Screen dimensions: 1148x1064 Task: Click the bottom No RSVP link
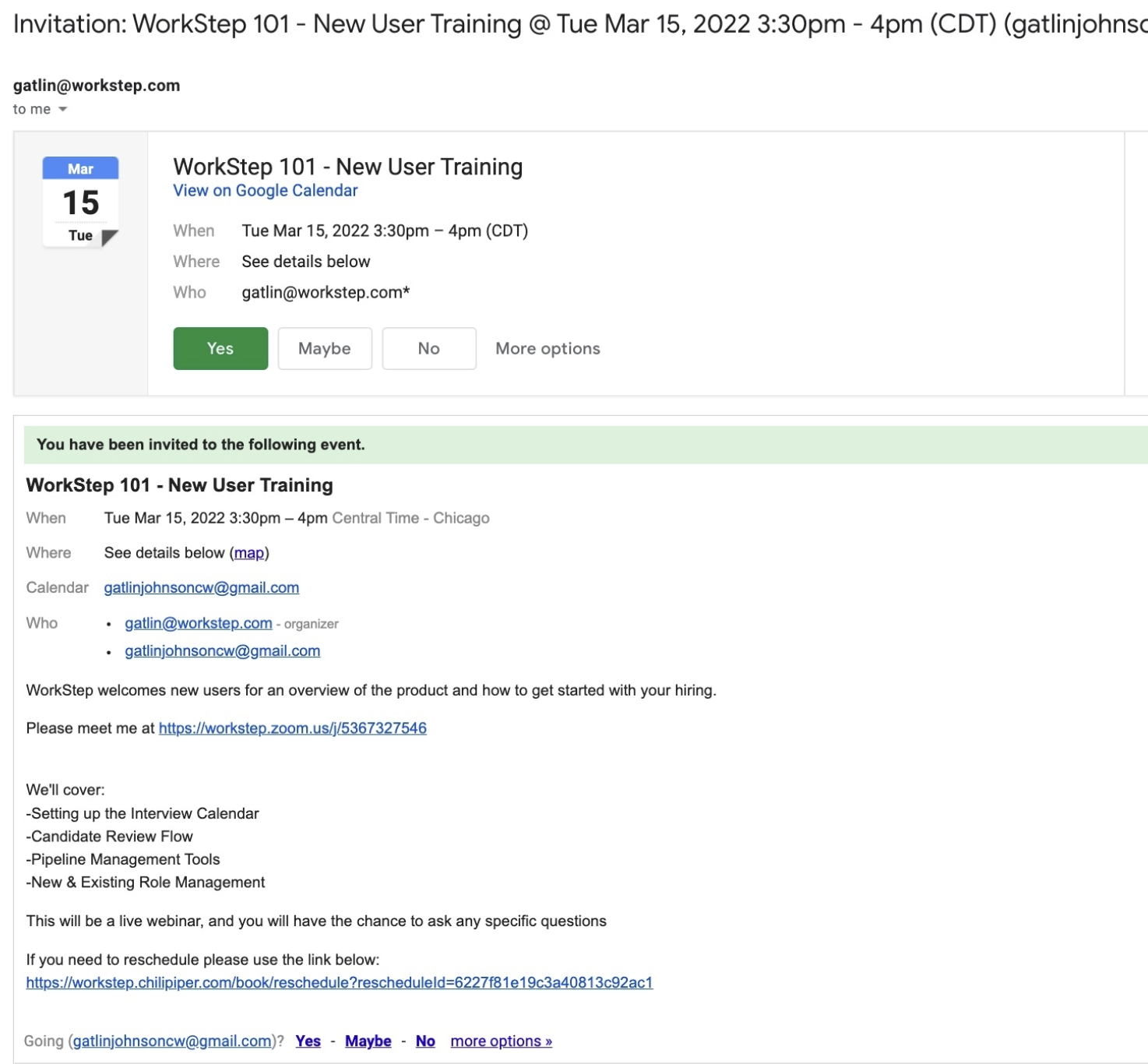(425, 1041)
